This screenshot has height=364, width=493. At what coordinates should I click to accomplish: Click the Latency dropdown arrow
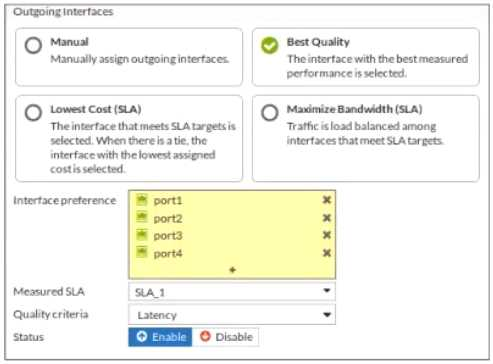click(x=327, y=314)
